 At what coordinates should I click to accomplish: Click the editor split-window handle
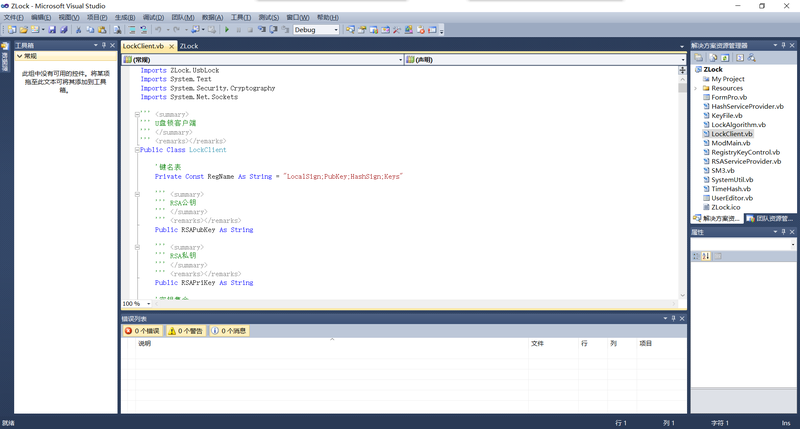682,70
